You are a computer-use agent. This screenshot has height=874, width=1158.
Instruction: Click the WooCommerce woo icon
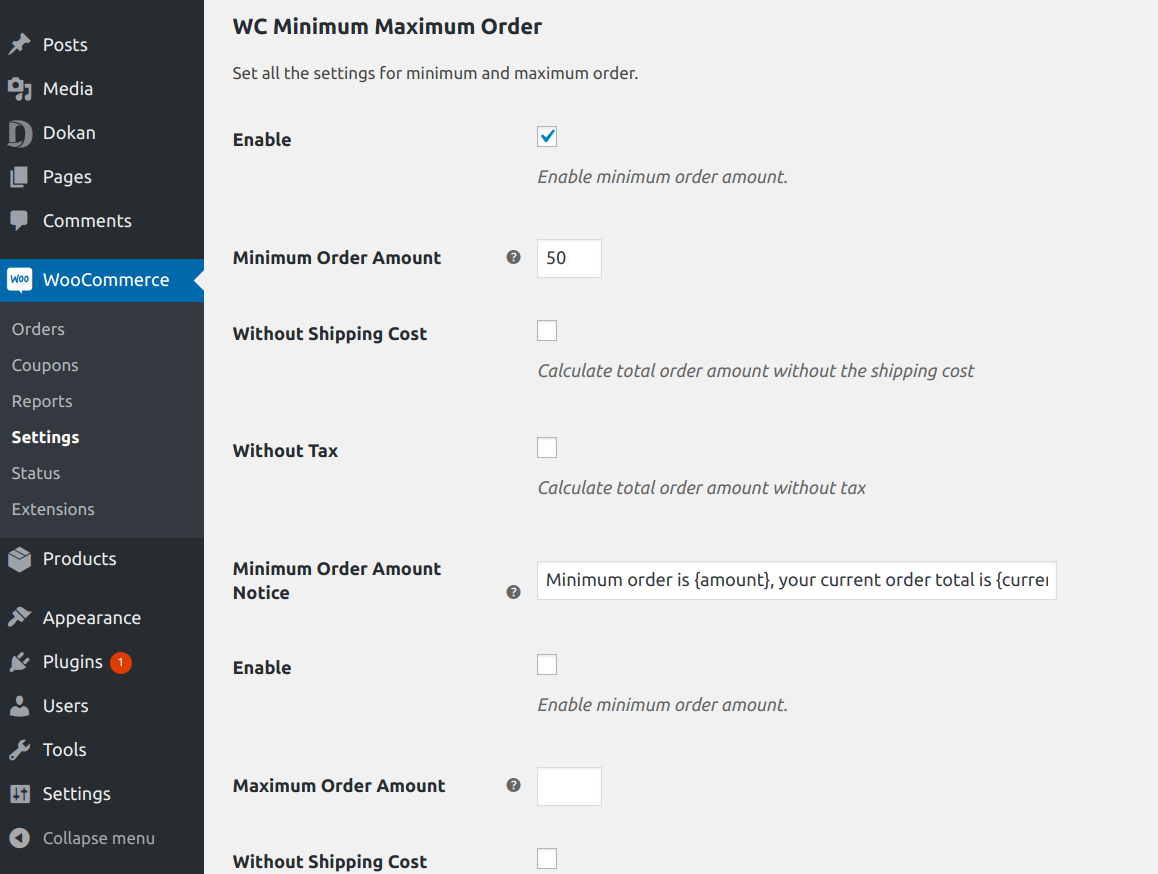(20, 280)
